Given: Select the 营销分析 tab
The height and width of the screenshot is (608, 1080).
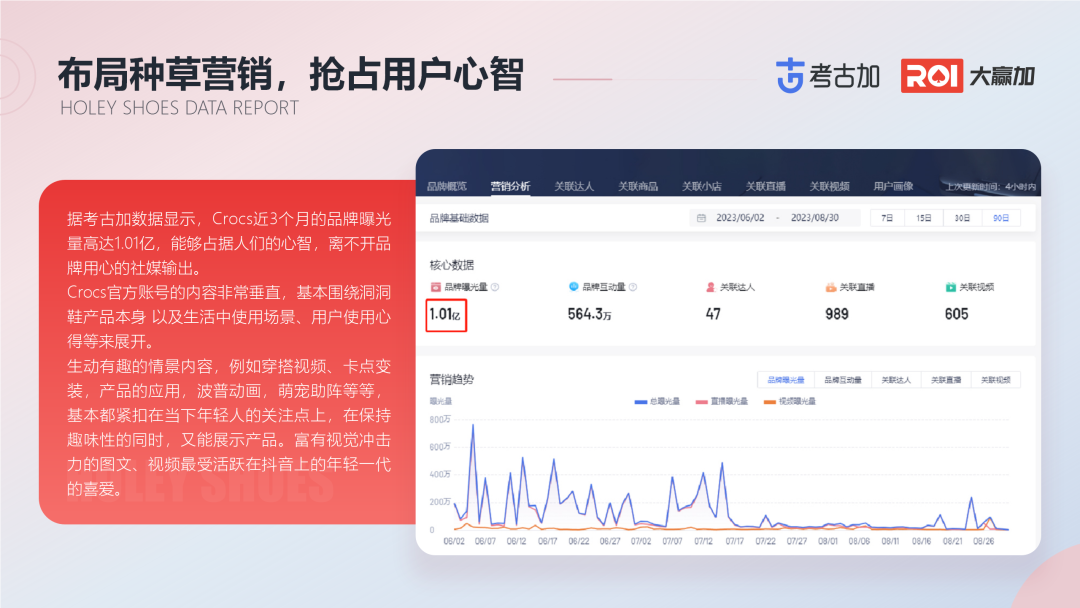Looking at the screenshot, I should coord(510,187).
